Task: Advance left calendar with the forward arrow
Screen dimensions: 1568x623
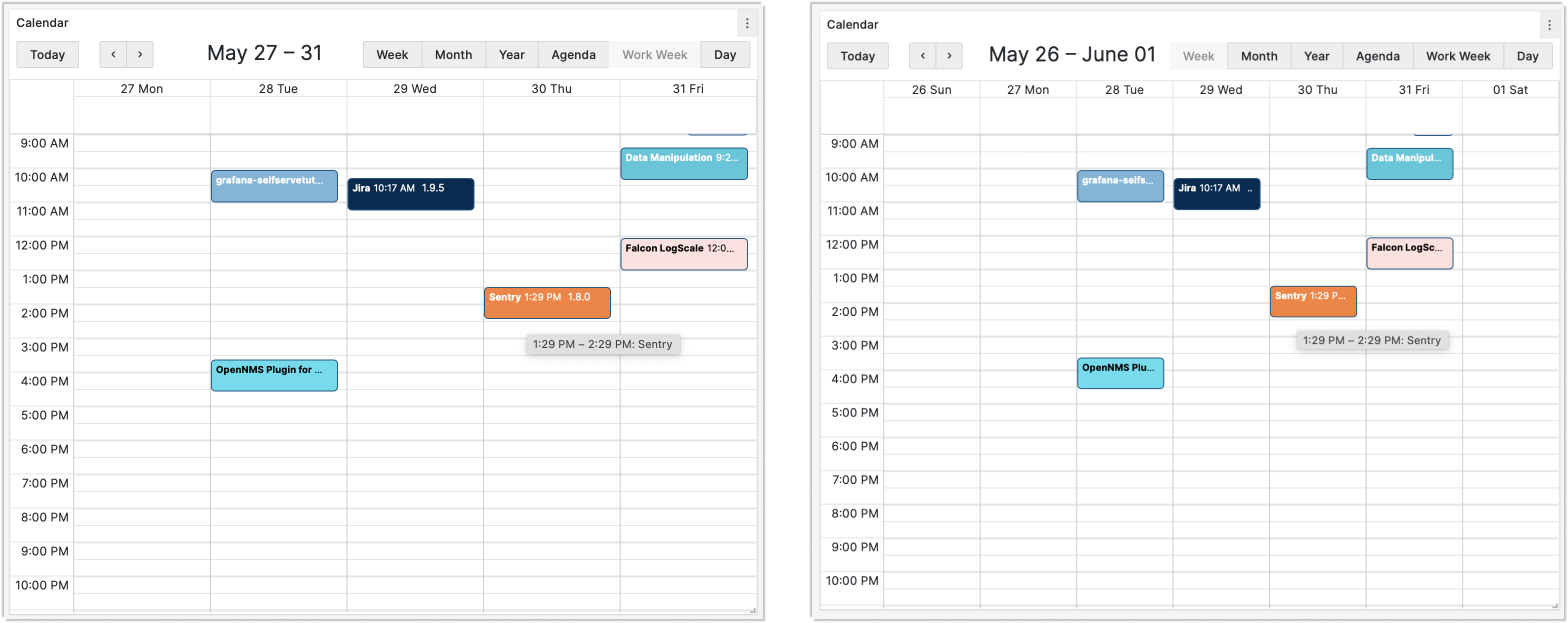Action: click(x=140, y=54)
